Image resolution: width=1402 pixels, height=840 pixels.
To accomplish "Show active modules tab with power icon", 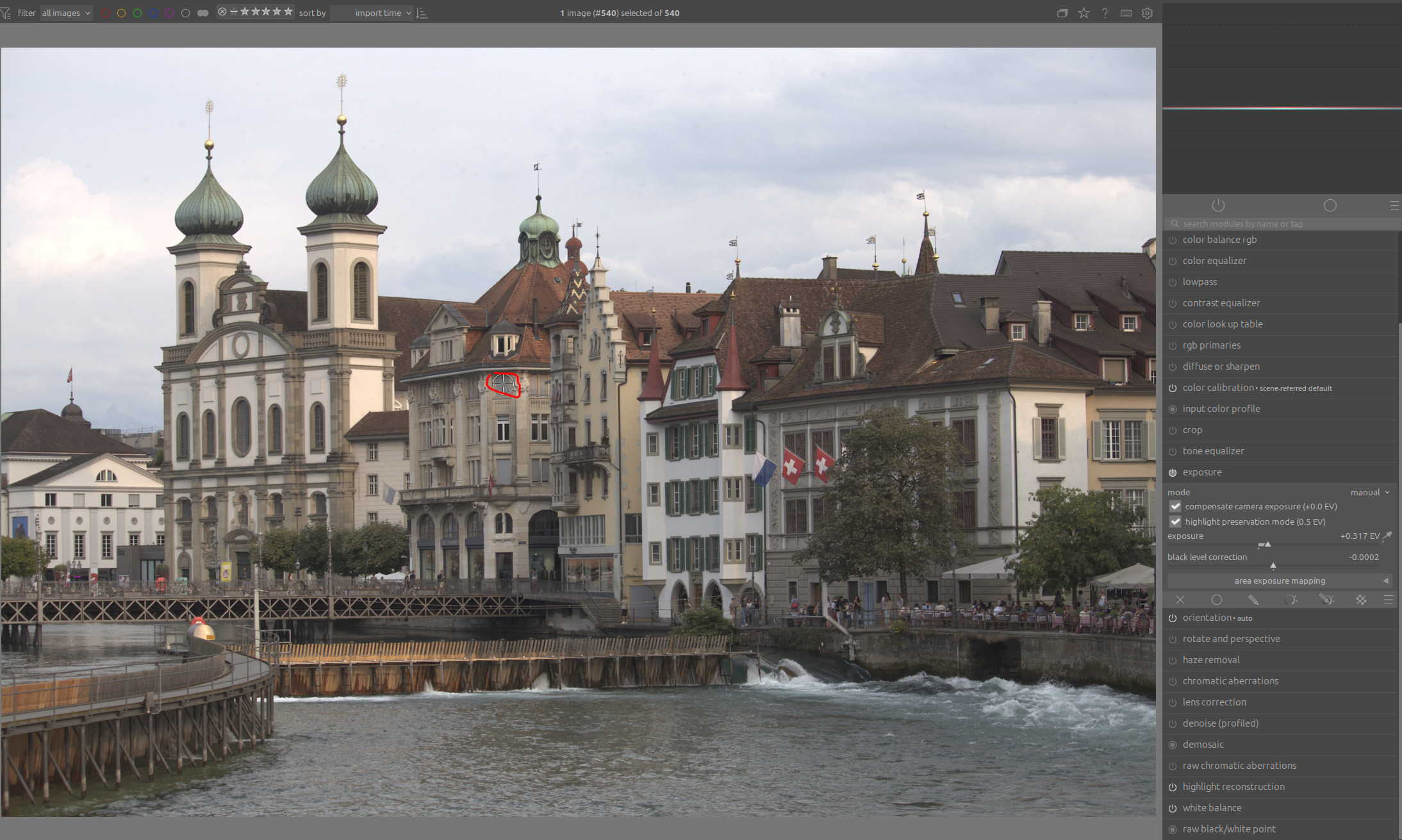I will point(1218,205).
